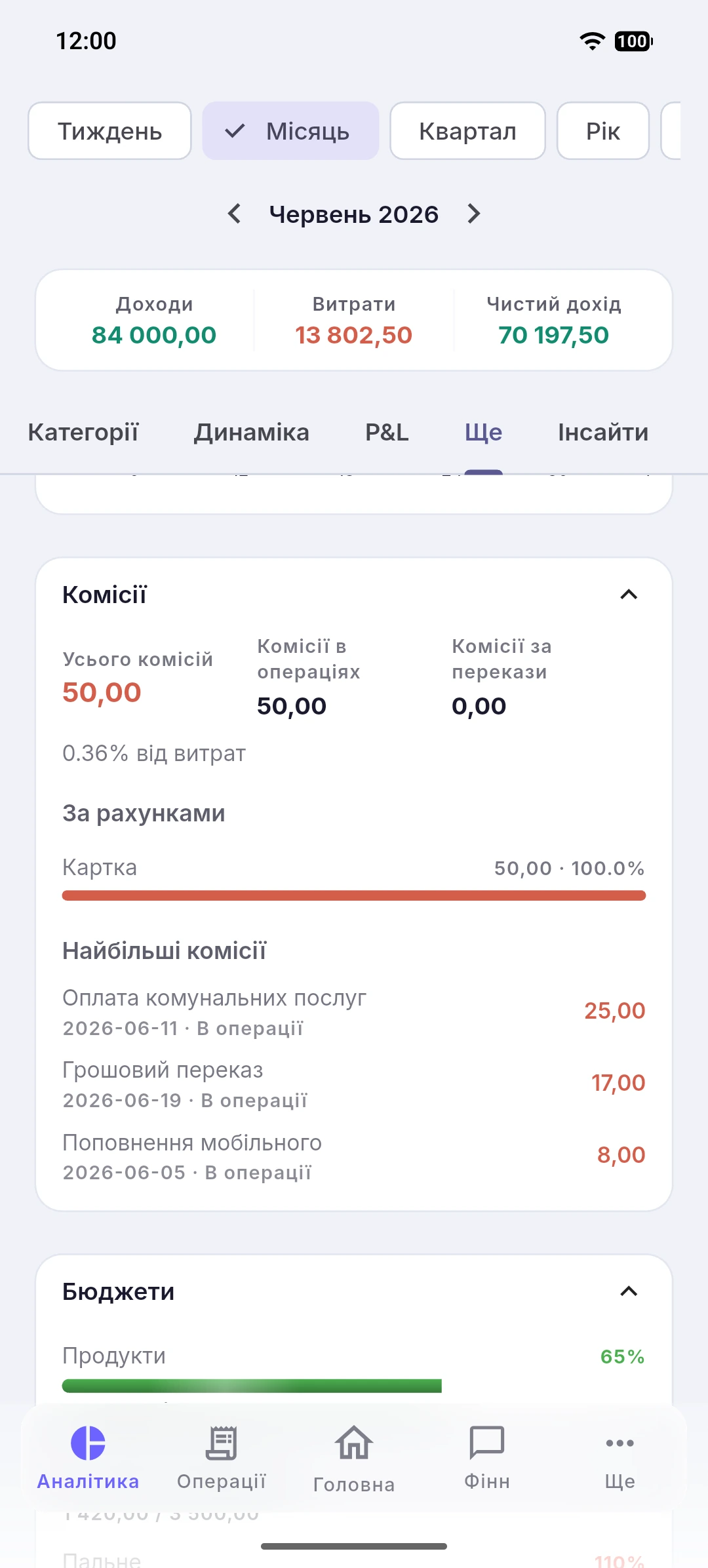Tap the Продукти budget progress bar
The width and height of the screenshot is (708, 1568).
click(x=252, y=1386)
